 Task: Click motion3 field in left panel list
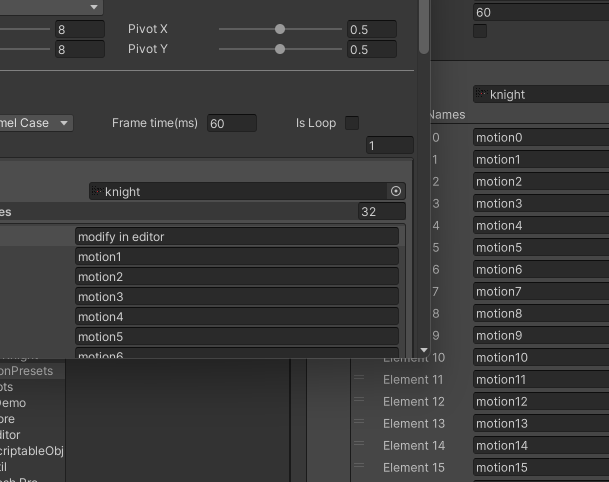[237, 297]
